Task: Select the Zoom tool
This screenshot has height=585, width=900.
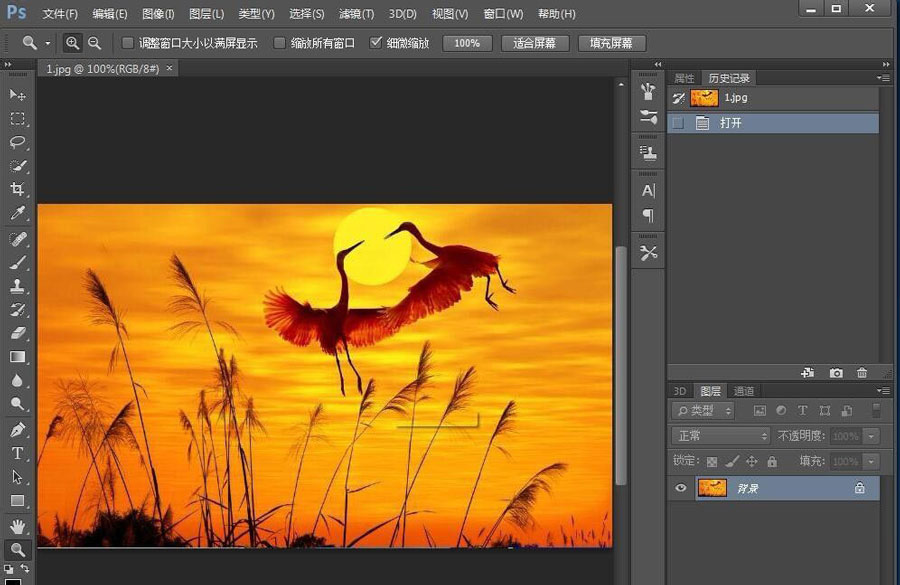Action: (x=16, y=549)
